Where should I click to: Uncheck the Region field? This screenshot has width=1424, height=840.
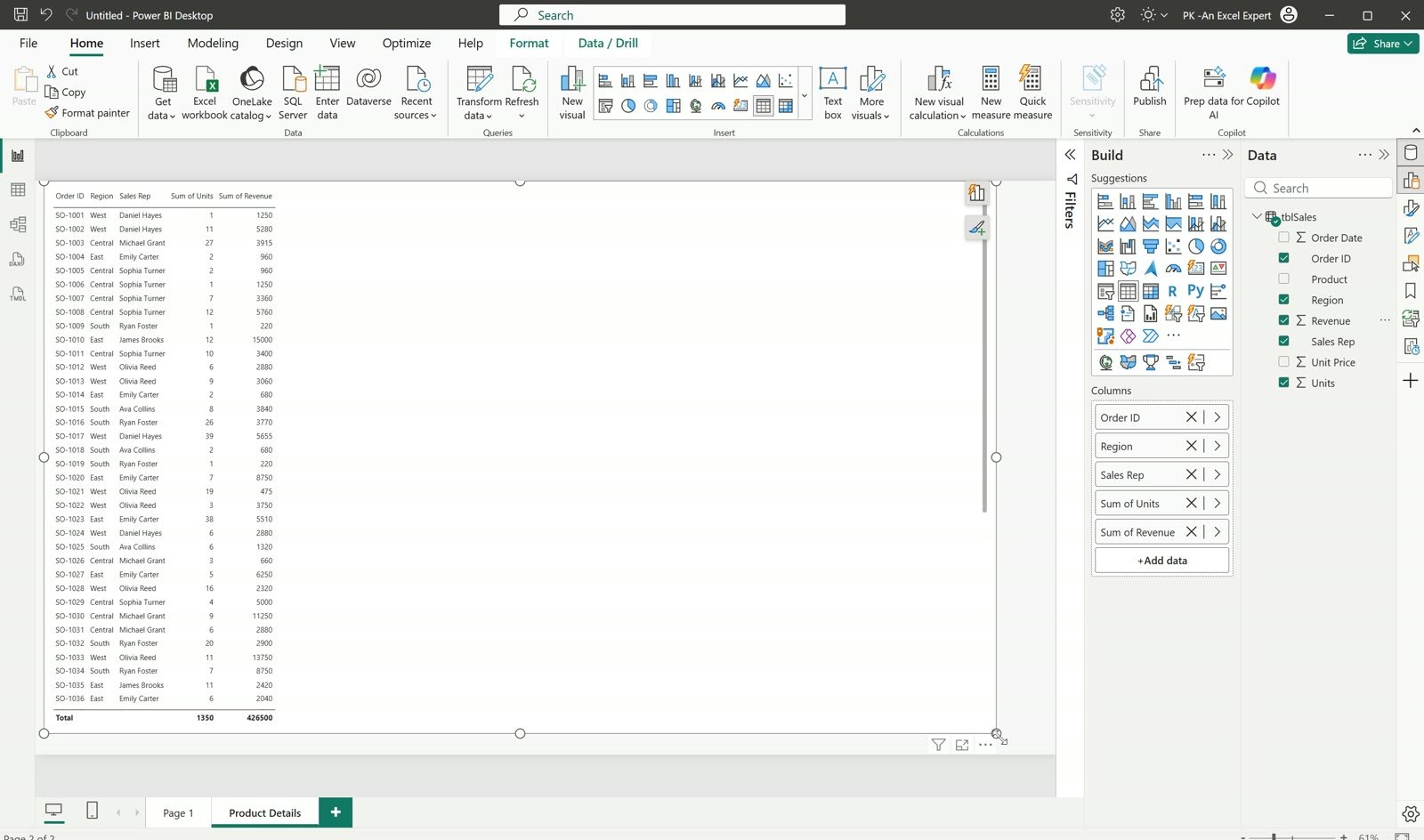pyautogui.click(x=1283, y=300)
